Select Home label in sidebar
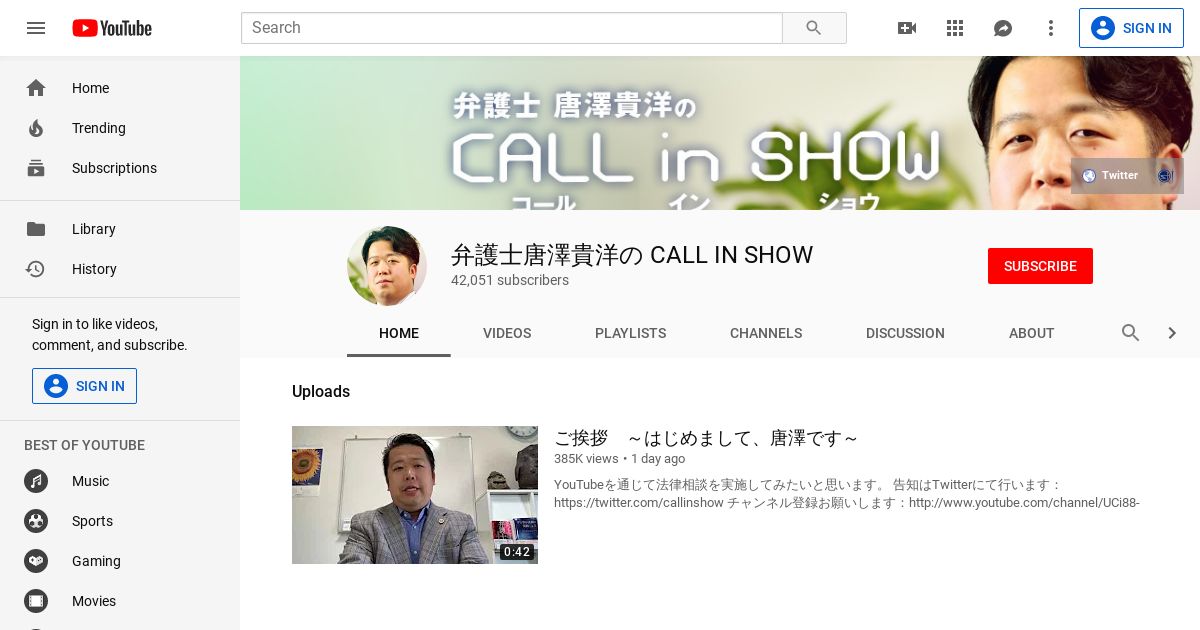Screen dimensions: 1200x630 90,88
